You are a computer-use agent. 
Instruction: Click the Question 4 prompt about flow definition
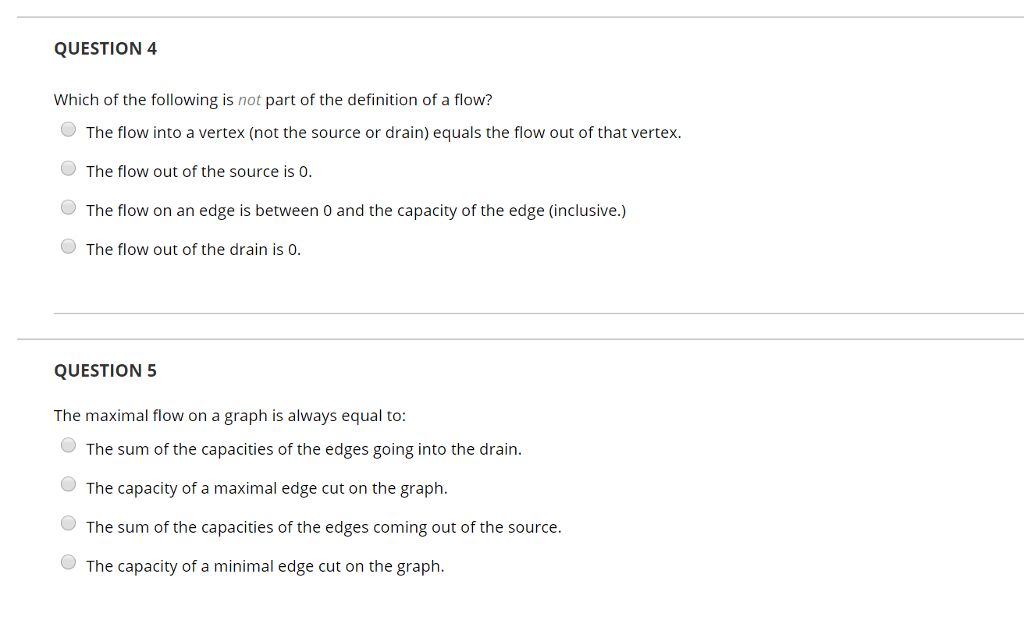coord(272,99)
